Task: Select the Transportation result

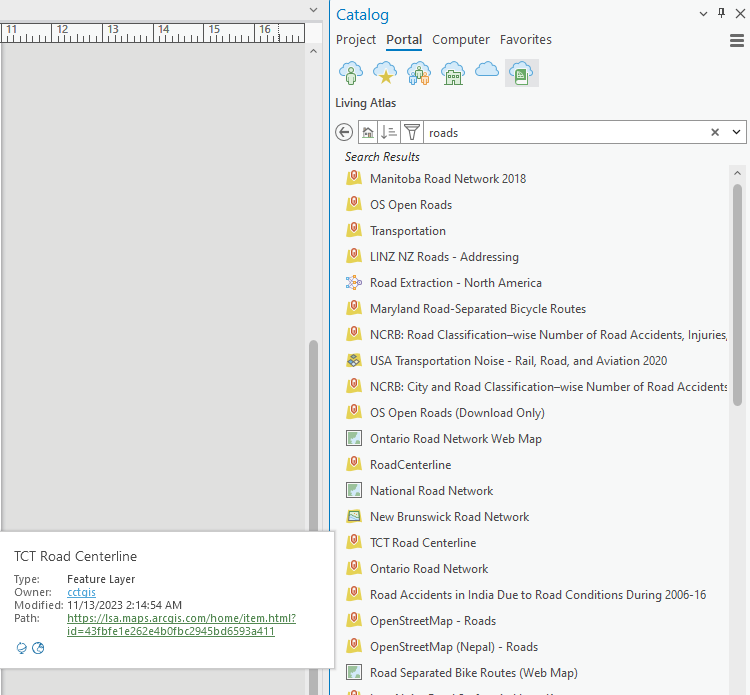Action: (x=408, y=231)
